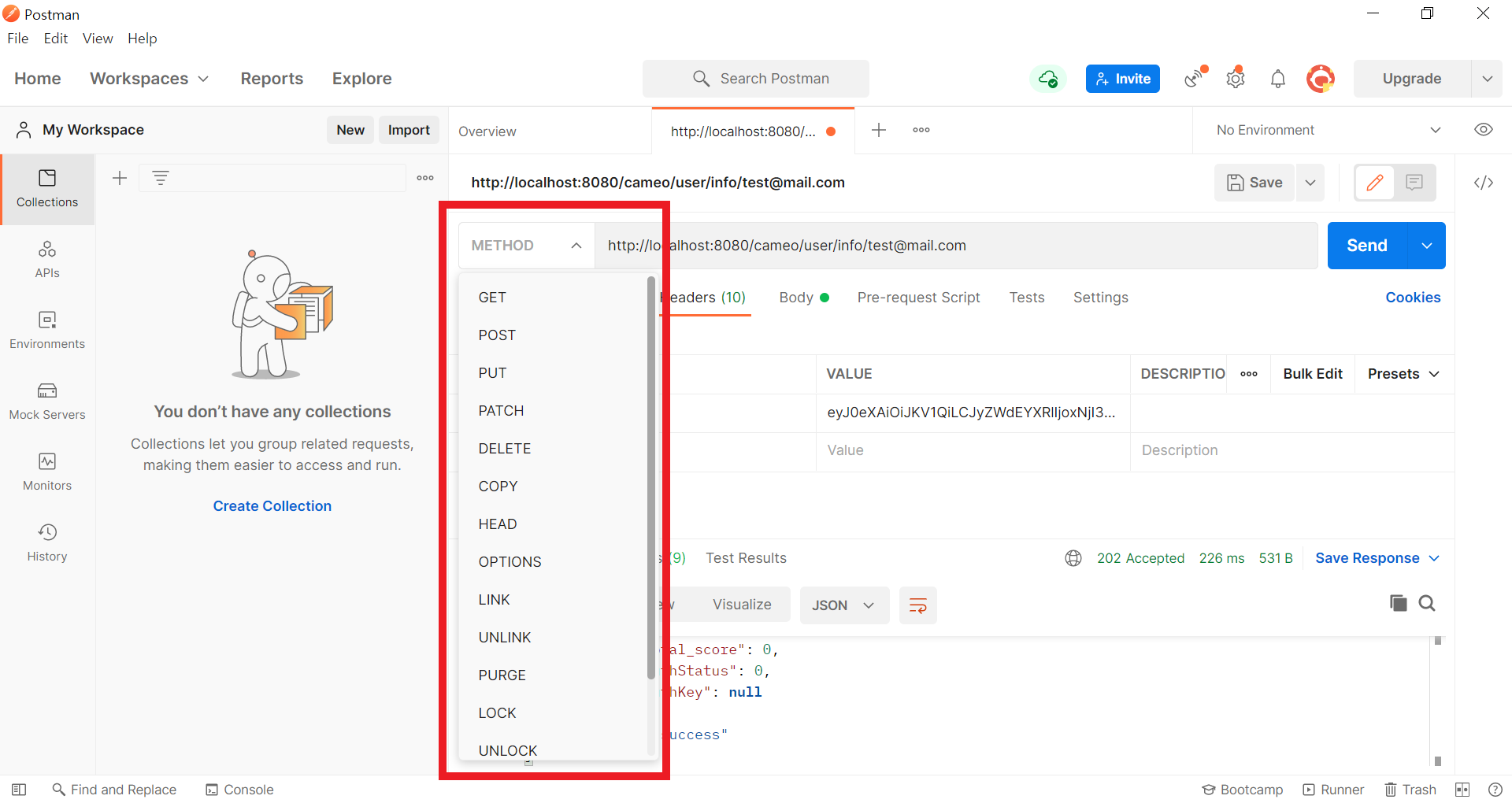This screenshot has height=803, width=1512.
Task: Switch to comment mode icon
Action: point(1414,183)
